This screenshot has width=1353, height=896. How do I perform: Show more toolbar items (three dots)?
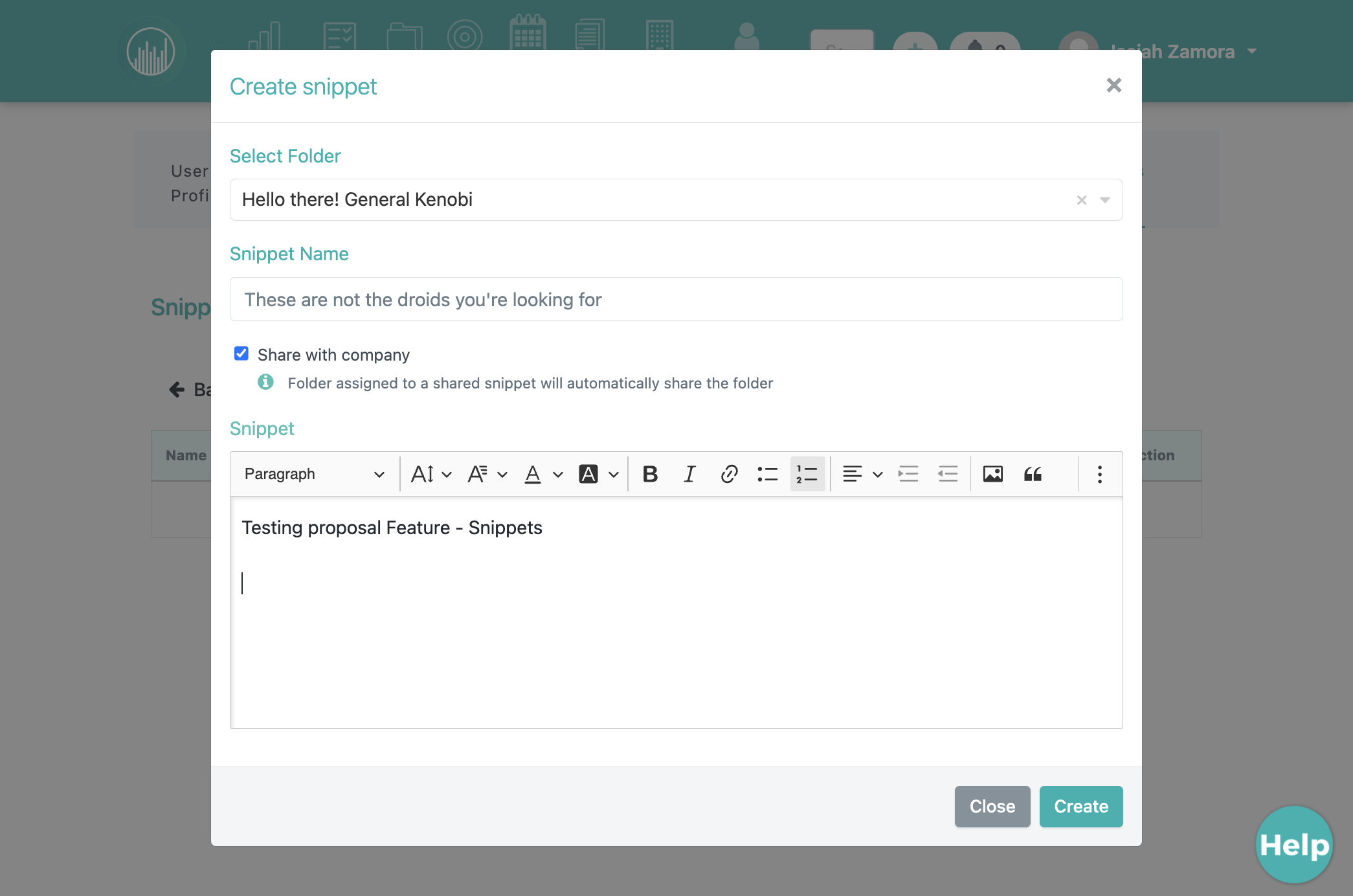coord(1099,474)
